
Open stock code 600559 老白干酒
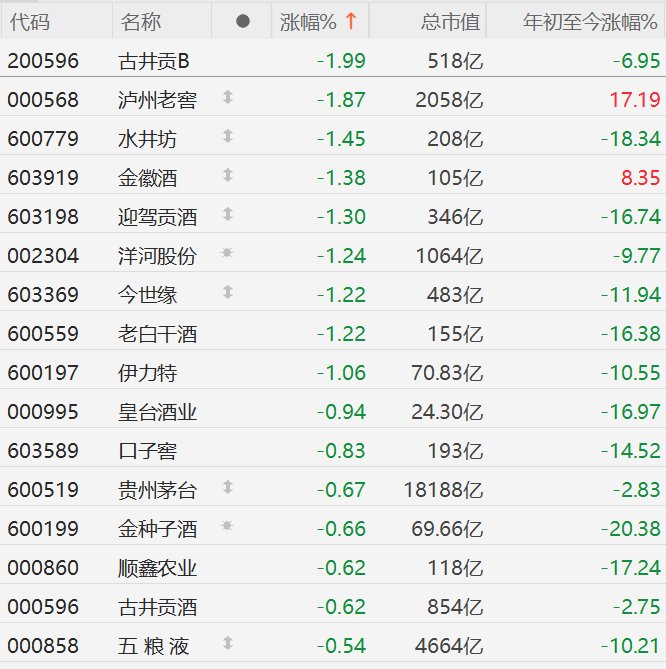(x=42, y=333)
